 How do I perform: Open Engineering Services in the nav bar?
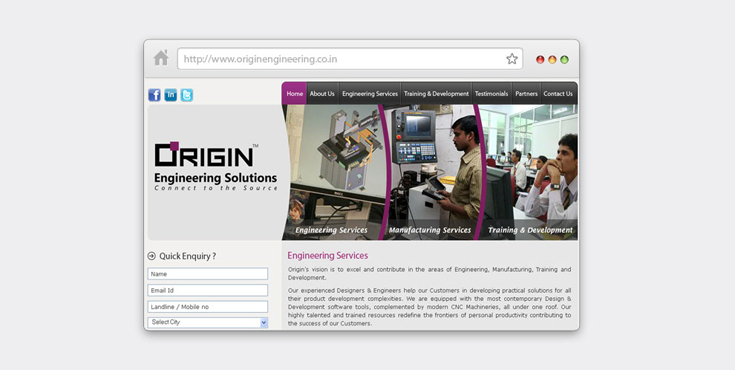(370, 93)
